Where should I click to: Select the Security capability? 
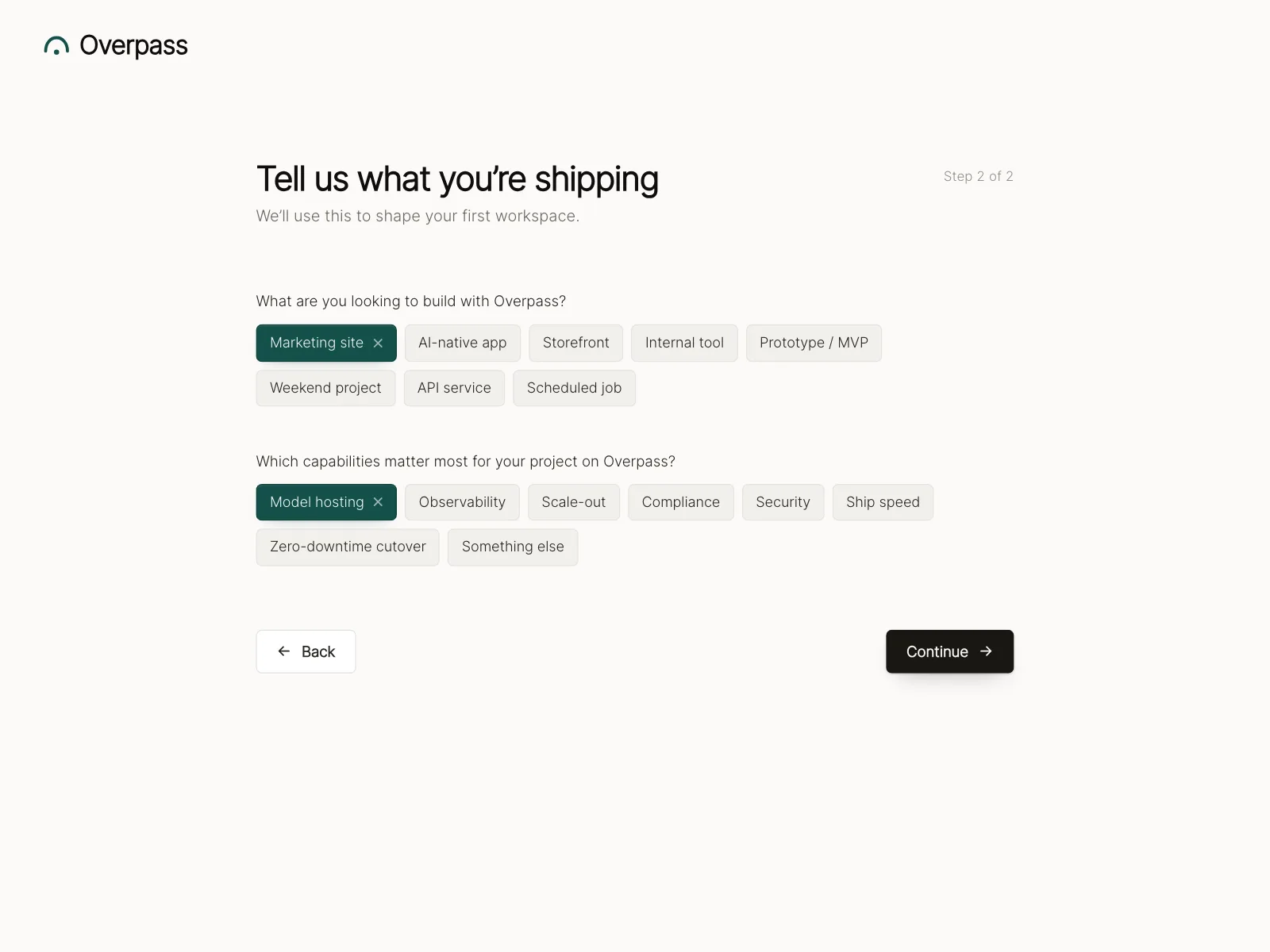pos(783,502)
